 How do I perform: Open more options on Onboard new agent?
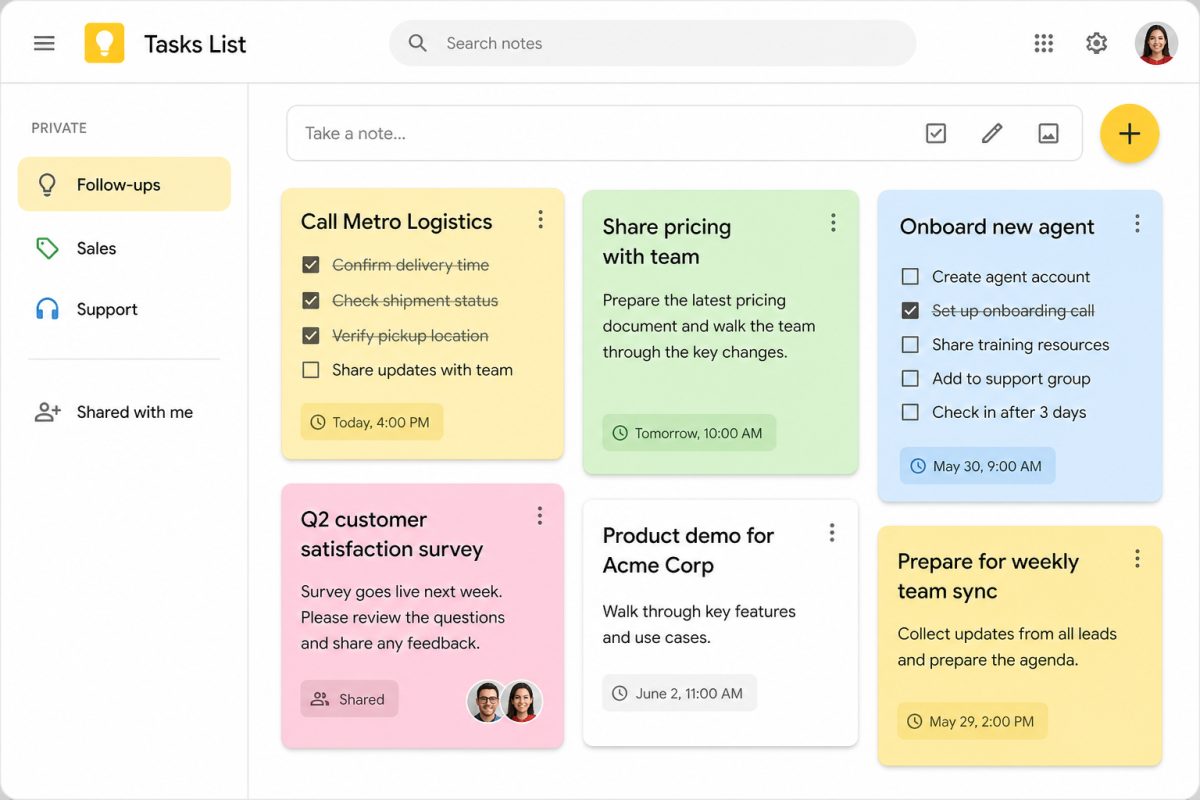[1137, 224]
